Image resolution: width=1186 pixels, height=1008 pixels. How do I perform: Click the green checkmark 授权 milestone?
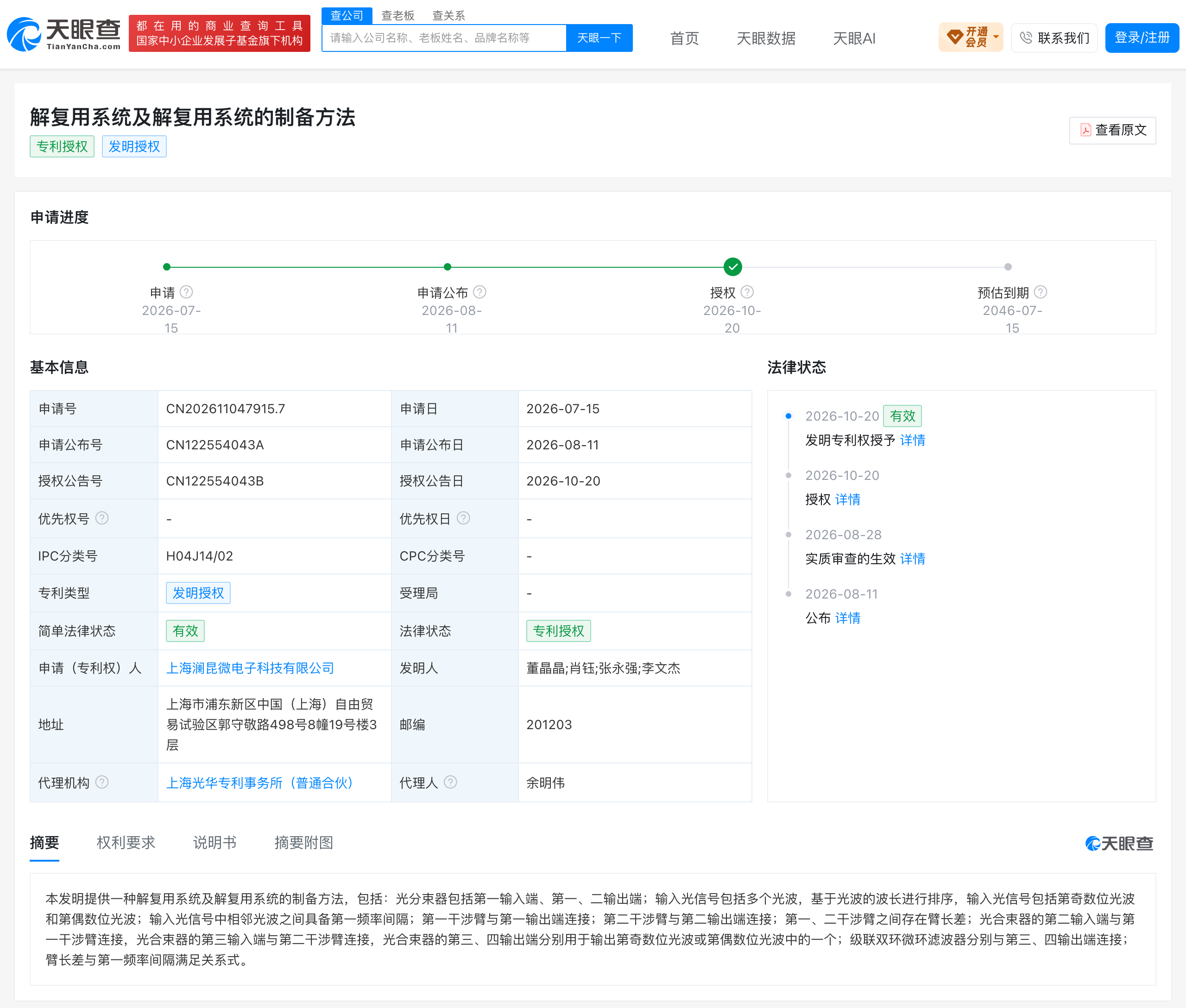[733, 267]
